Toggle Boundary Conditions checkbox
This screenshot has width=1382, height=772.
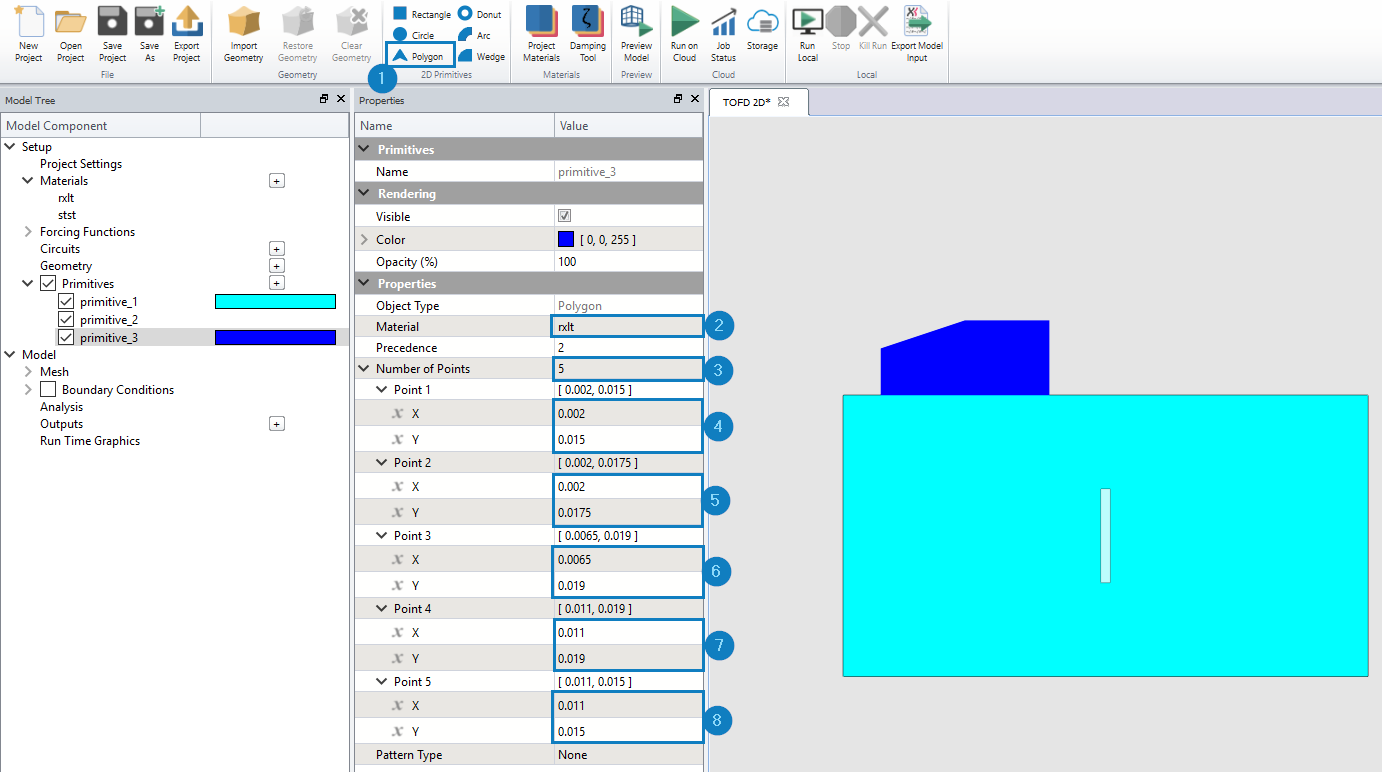coord(47,390)
